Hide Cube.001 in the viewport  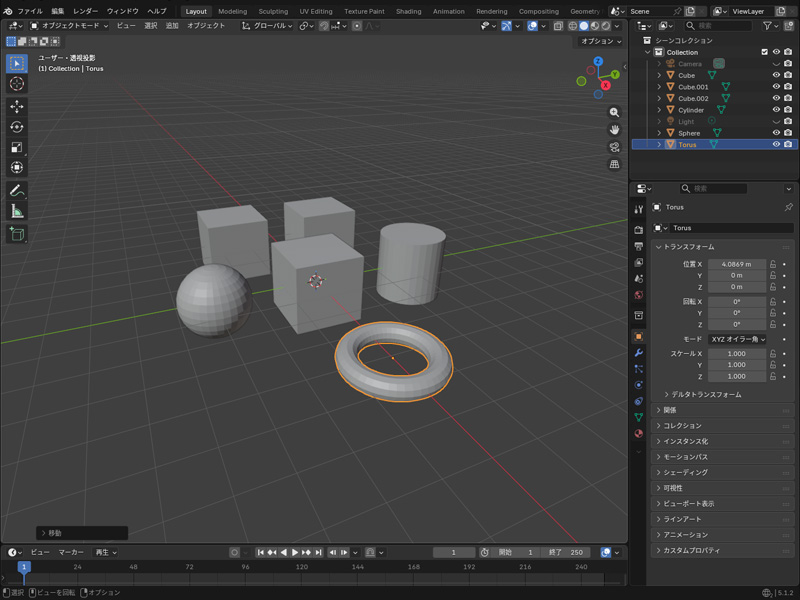[776, 87]
